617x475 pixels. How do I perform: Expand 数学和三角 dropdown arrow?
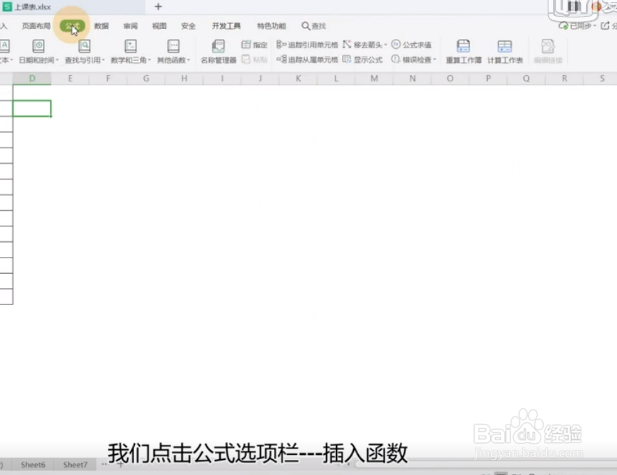pyautogui.click(x=150, y=60)
